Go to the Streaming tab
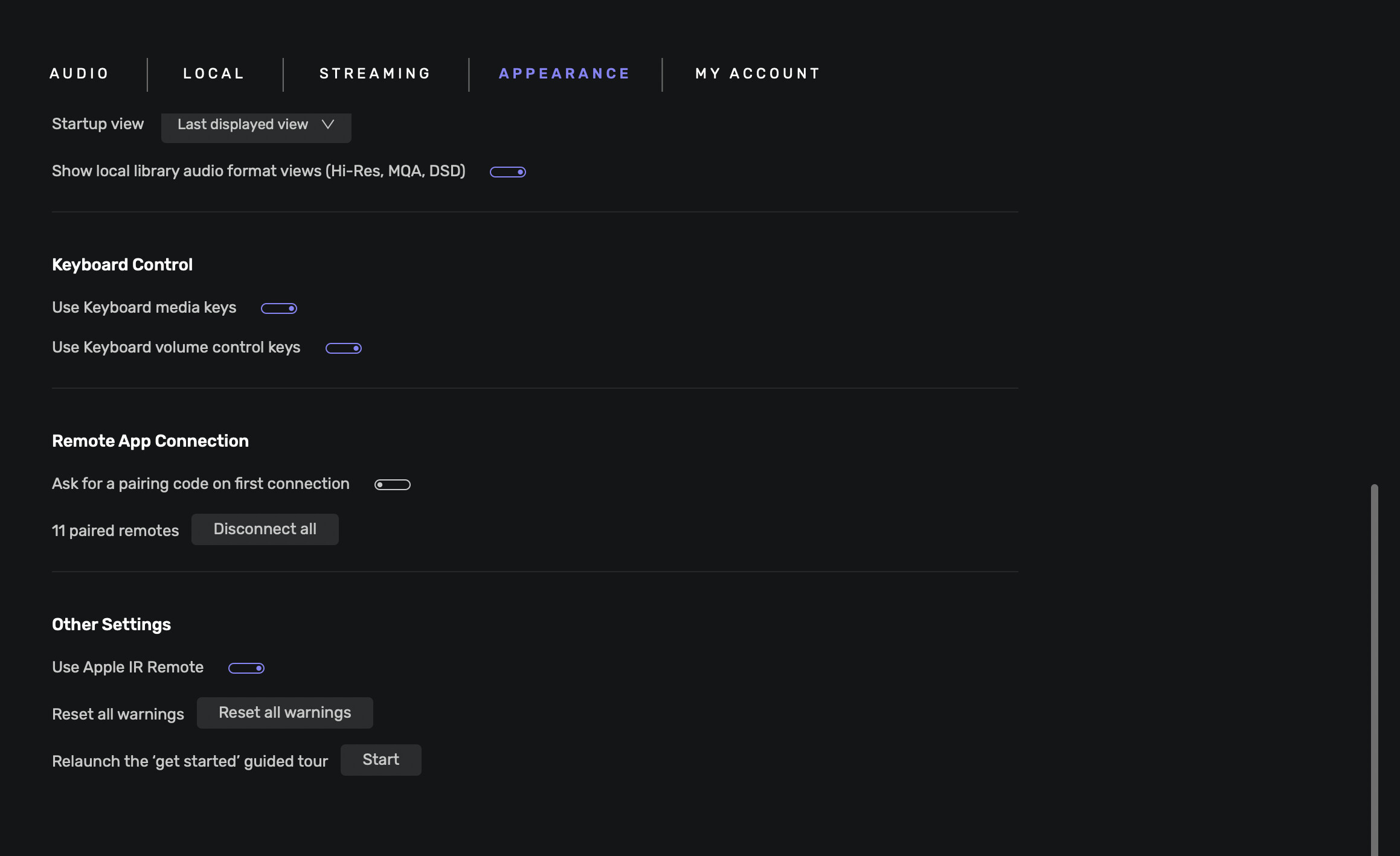This screenshot has height=856, width=1400. click(x=375, y=74)
